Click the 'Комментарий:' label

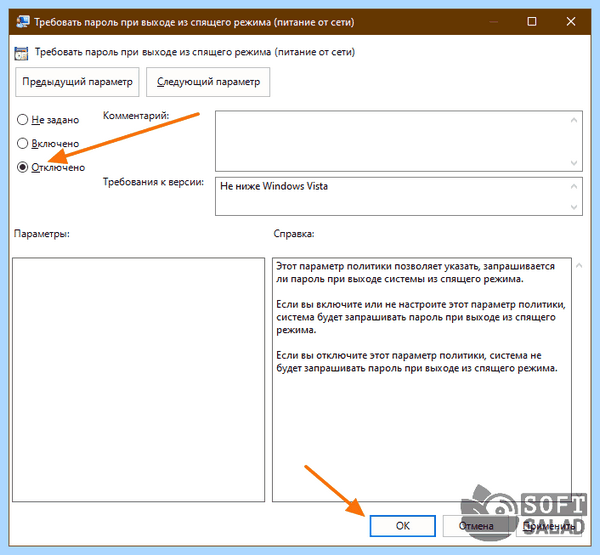click(136, 116)
